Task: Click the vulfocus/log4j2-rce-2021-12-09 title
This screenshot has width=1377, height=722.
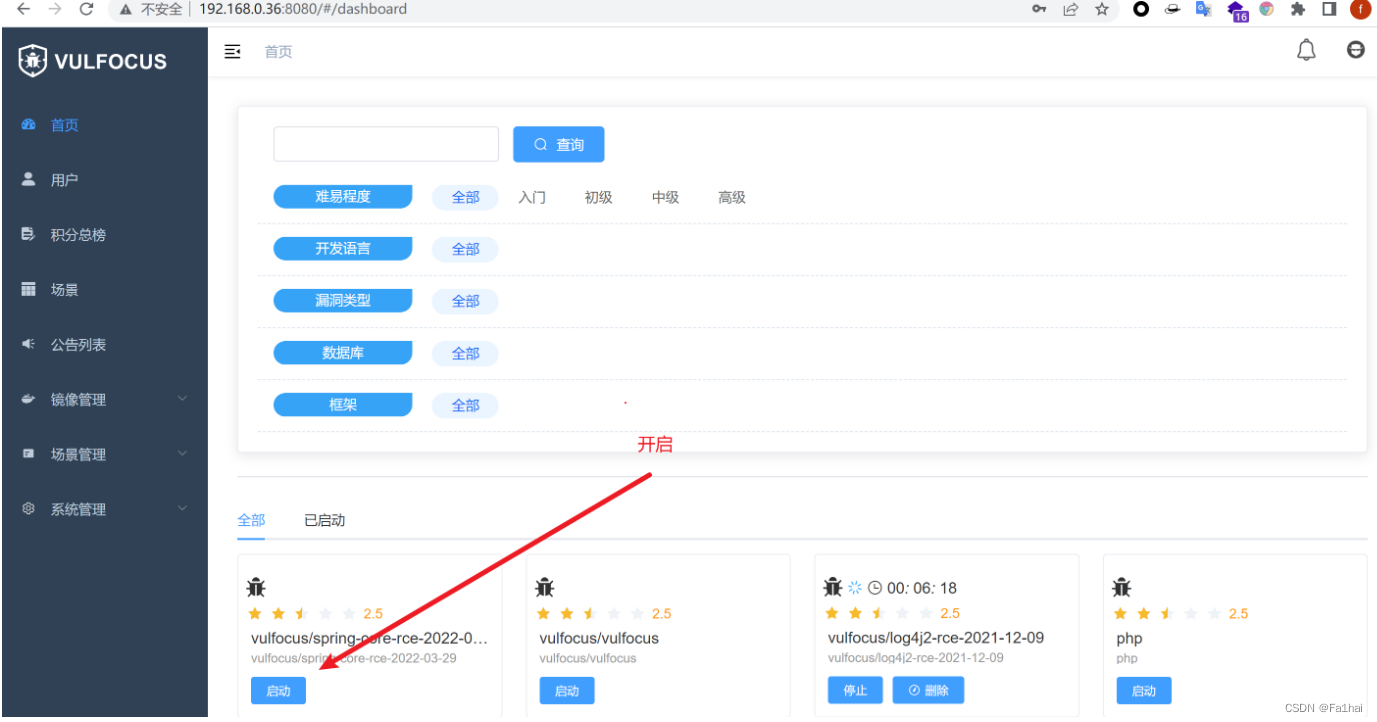Action: [936, 638]
